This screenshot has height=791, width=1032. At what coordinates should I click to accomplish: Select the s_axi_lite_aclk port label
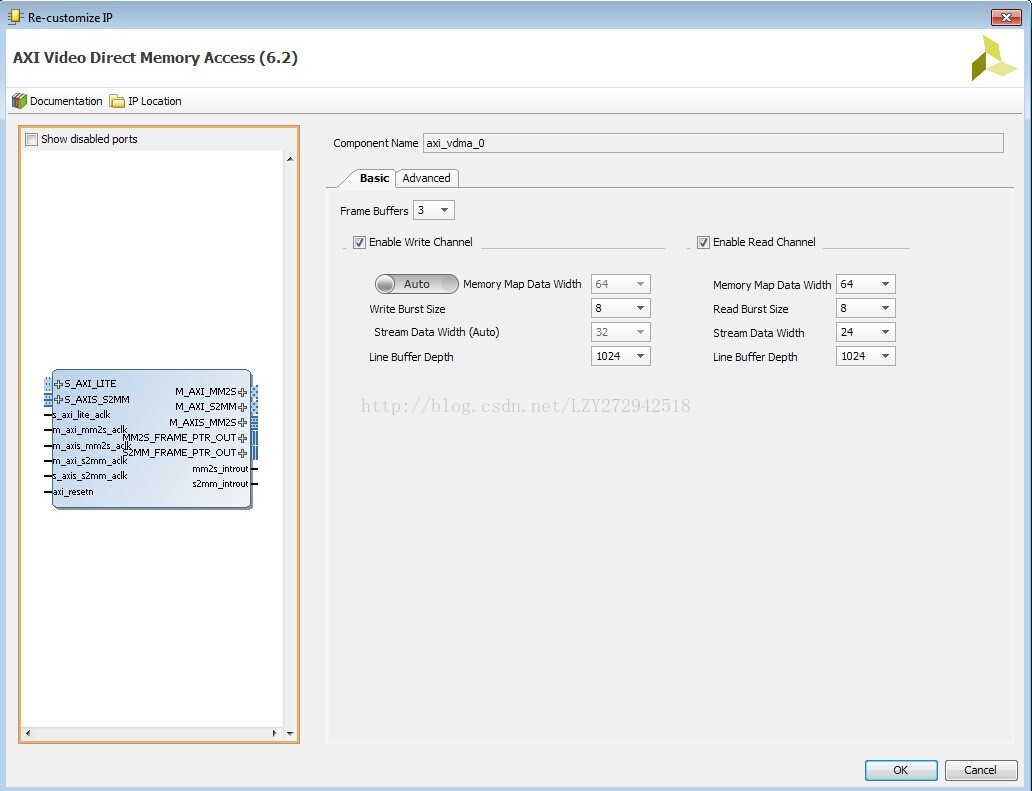point(82,415)
